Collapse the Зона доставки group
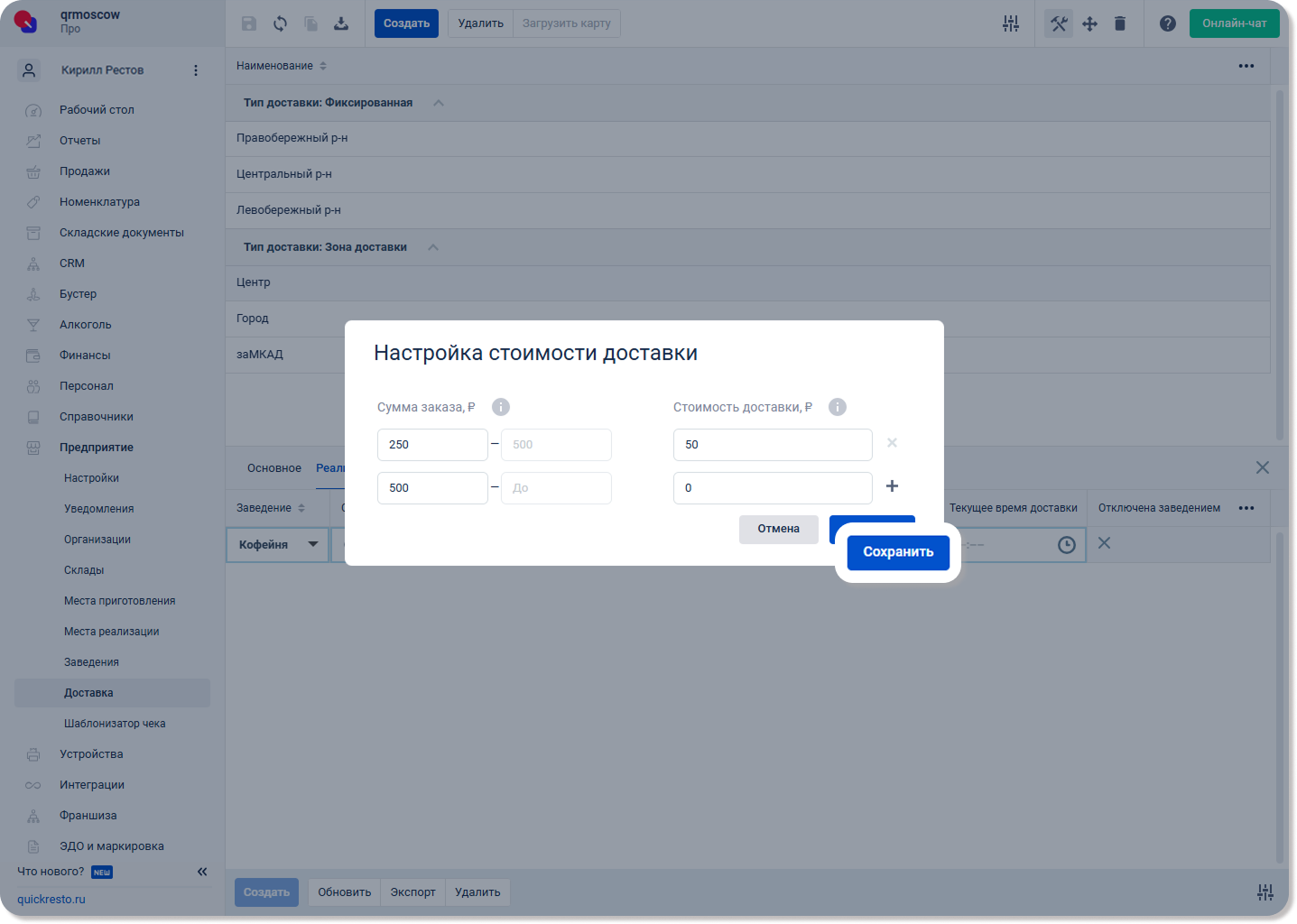The width and height of the screenshot is (1297, 924). pyautogui.click(x=433, y=247)
